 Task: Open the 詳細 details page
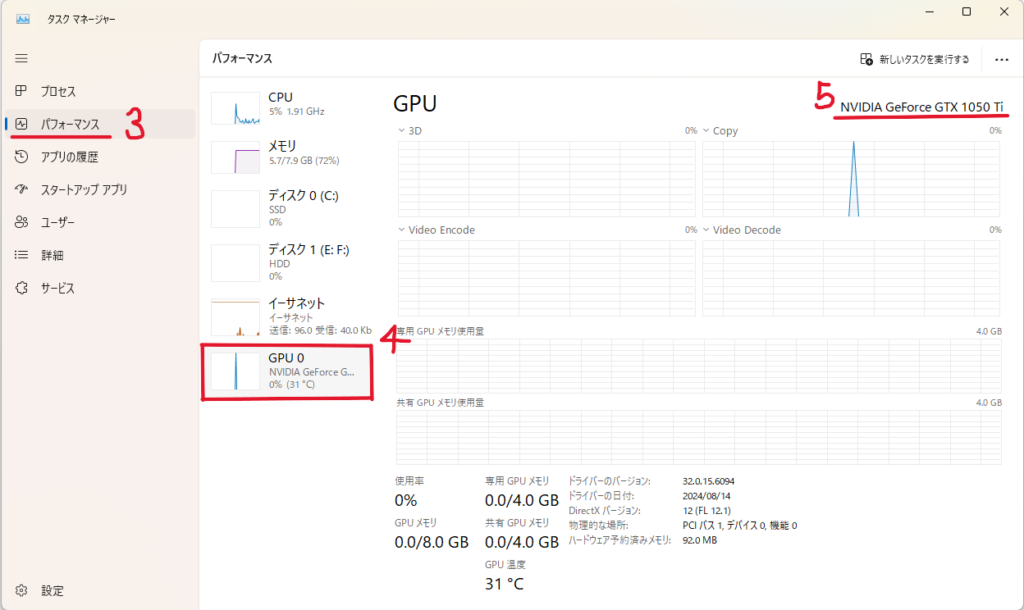click(52, 255)
